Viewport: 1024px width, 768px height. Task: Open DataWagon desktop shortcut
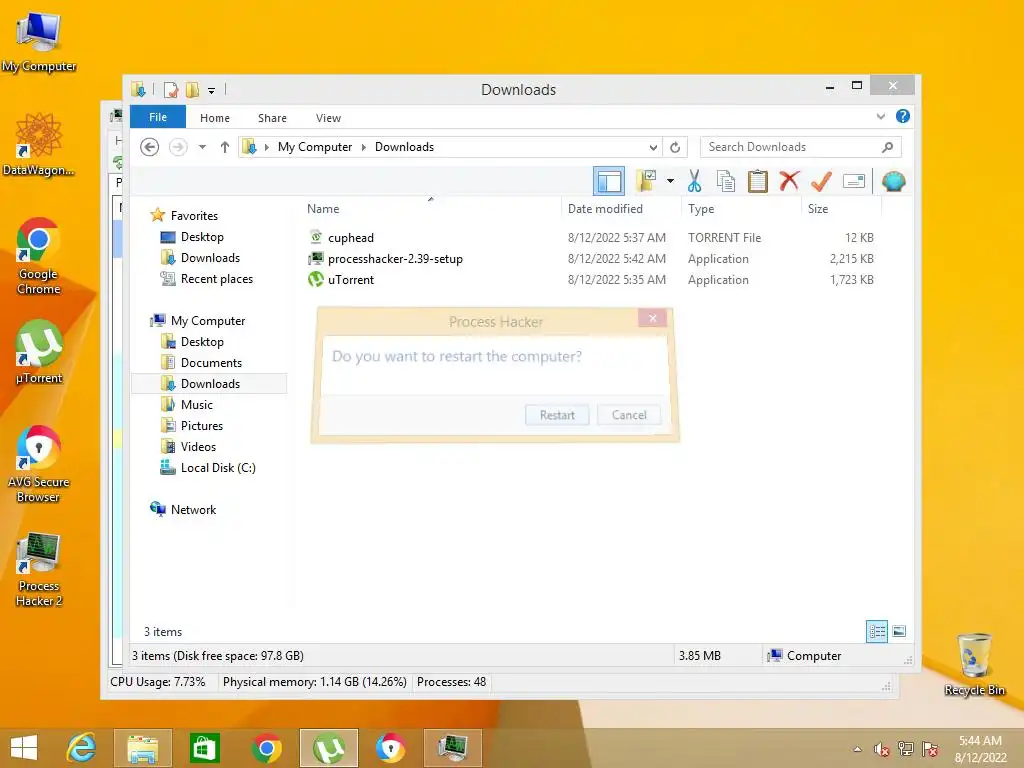coord(39,144)
